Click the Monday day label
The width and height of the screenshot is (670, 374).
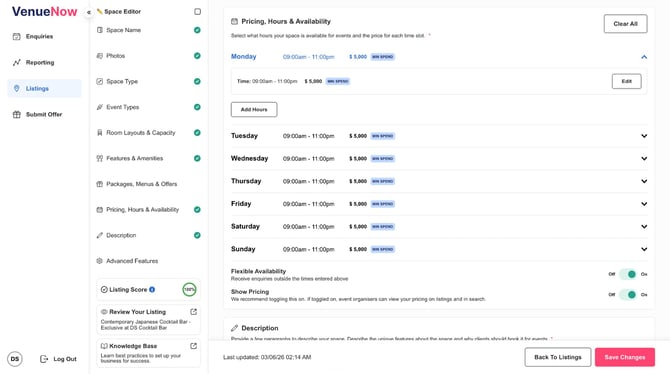(x=244, y=56)
